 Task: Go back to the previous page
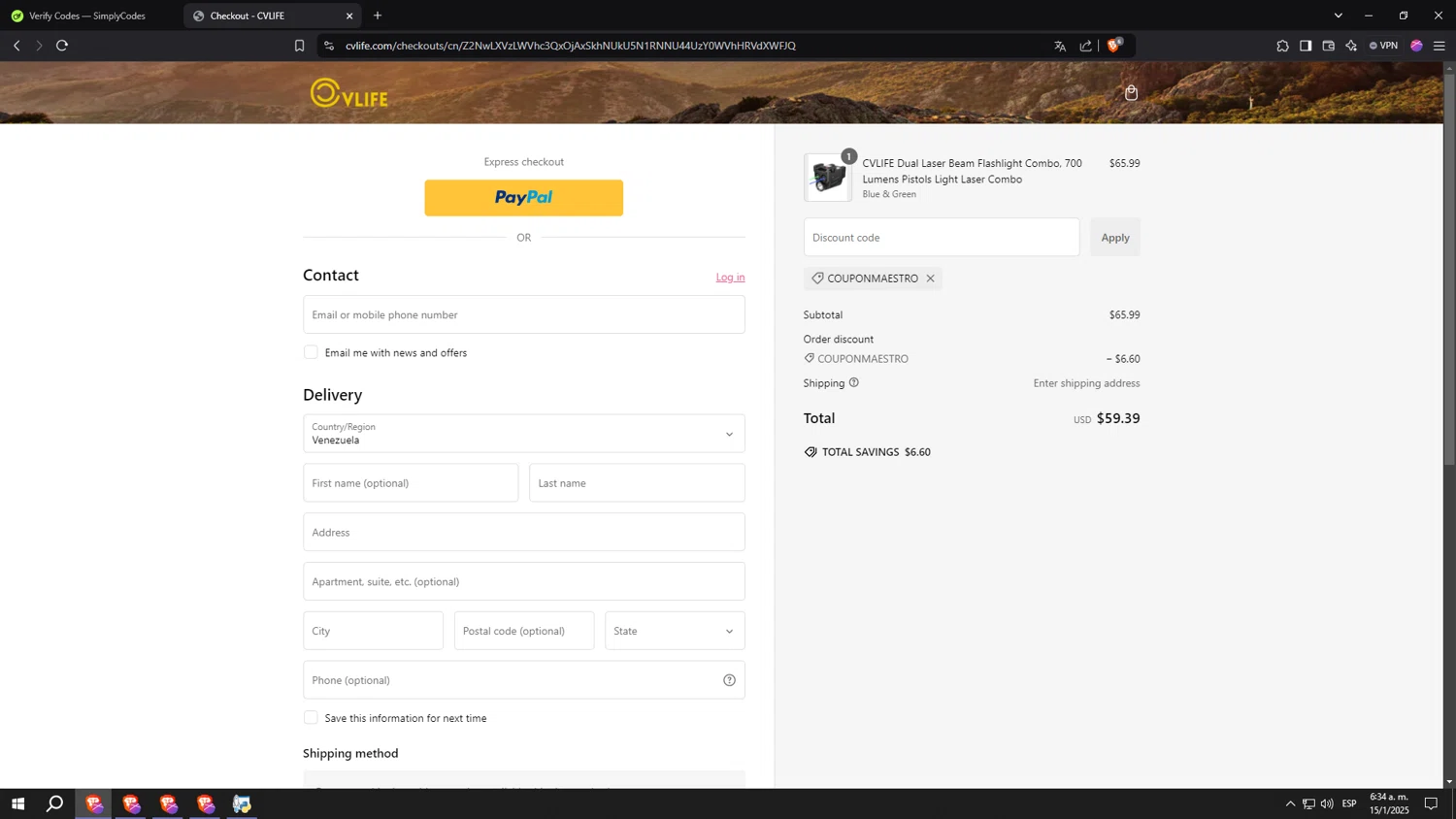click(17, 46)
